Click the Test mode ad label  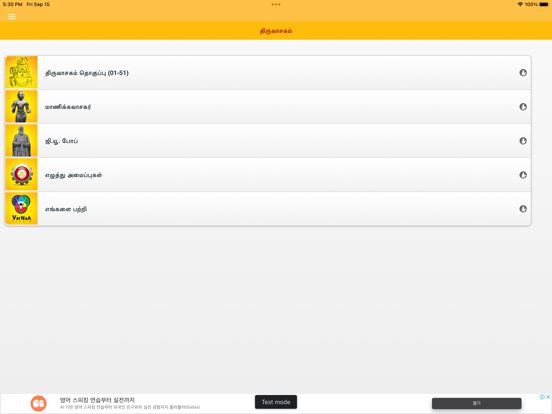point(276,402)
